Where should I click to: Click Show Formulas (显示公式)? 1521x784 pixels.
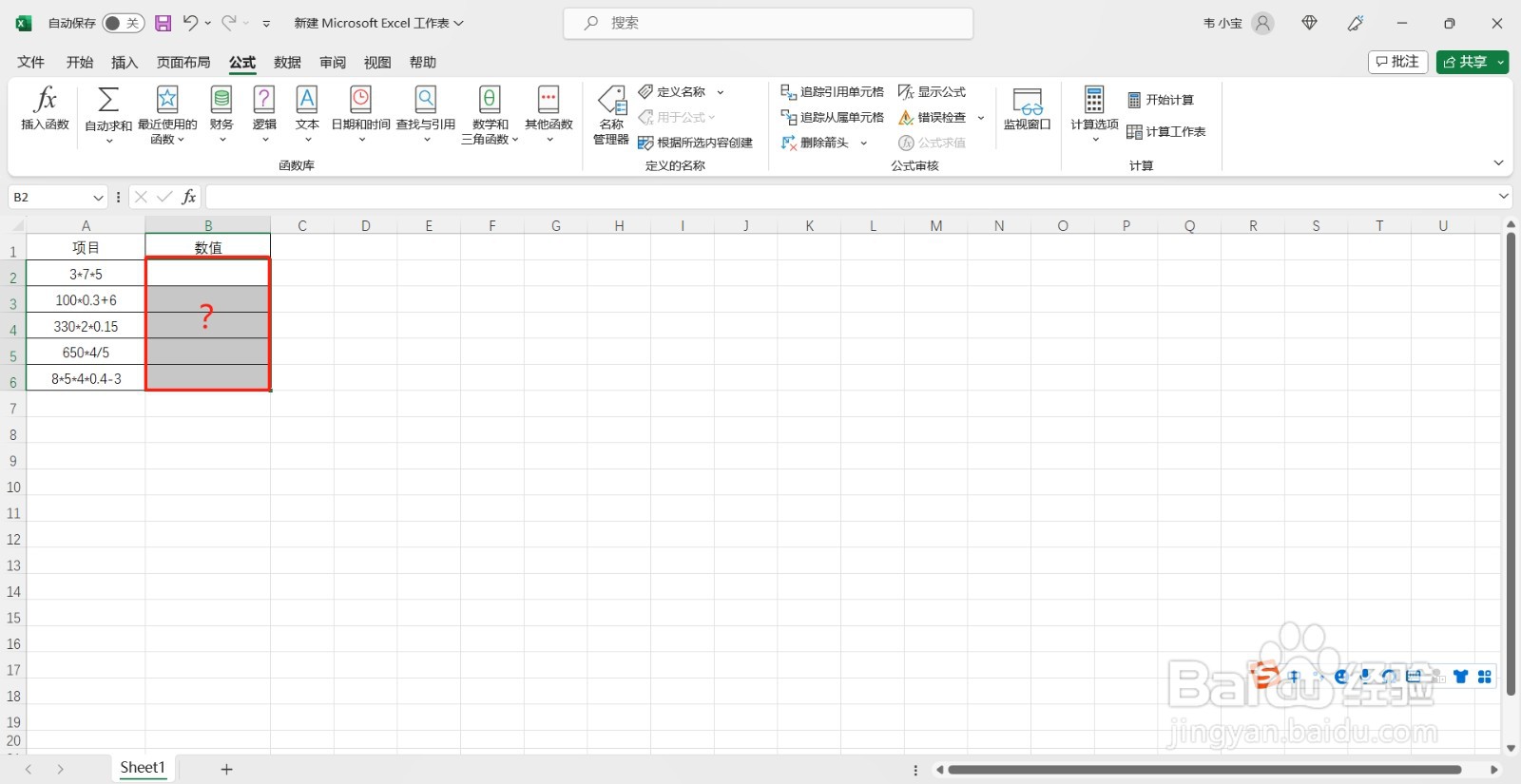(932, 92)
